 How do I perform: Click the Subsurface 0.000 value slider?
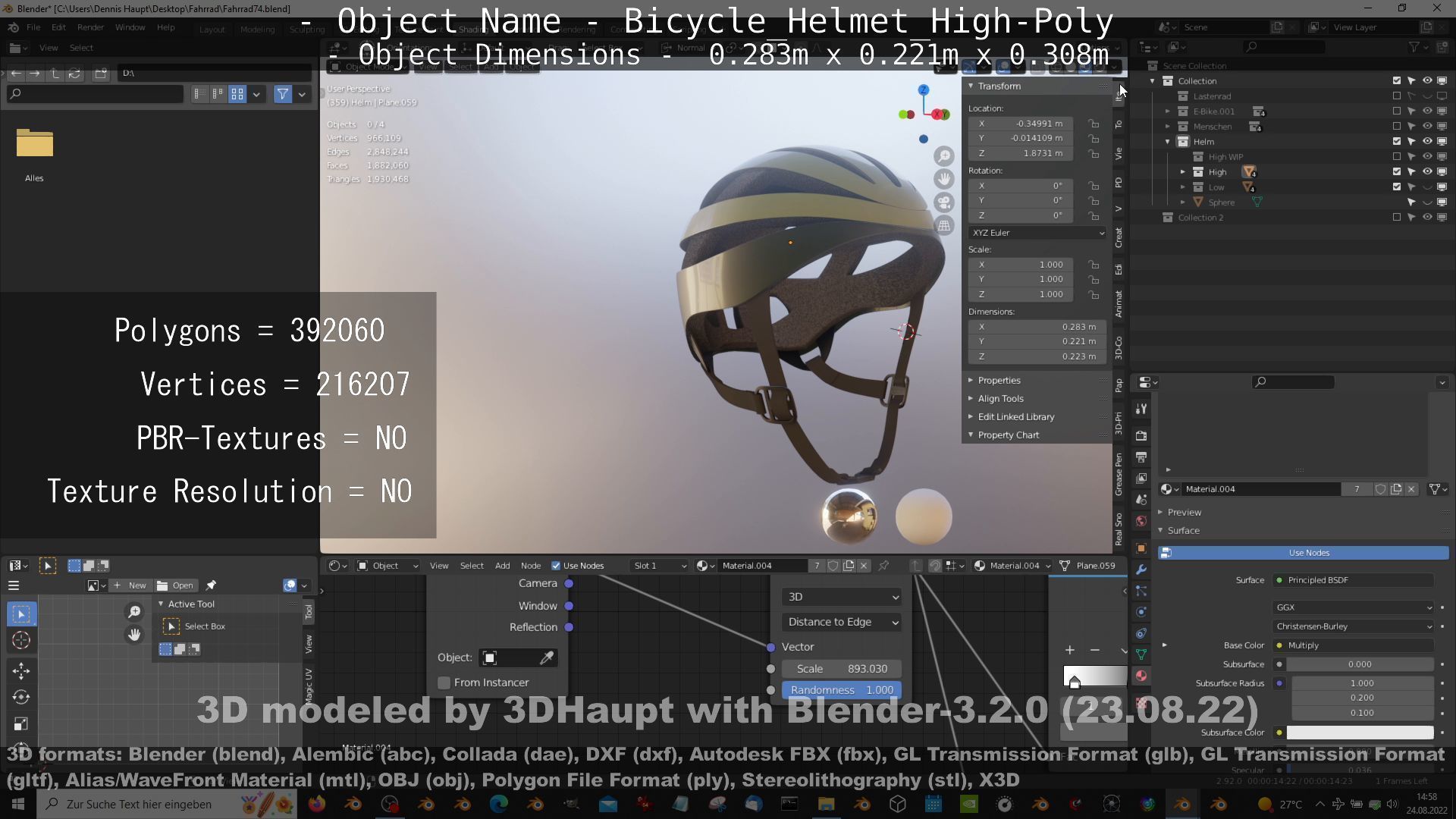1360,664
